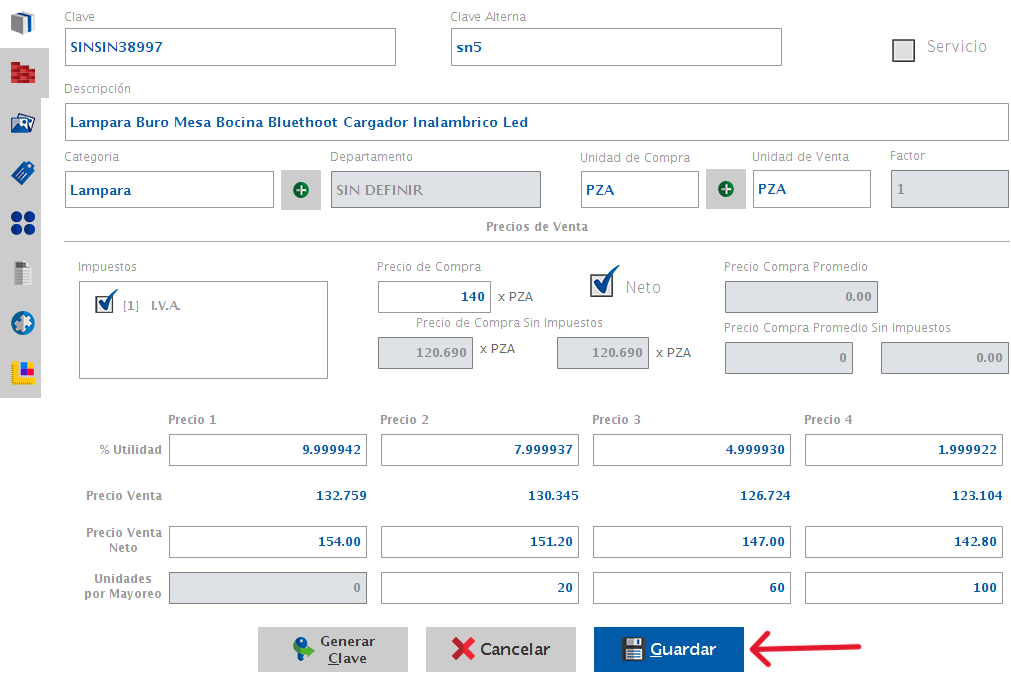The height and width of the screenshot is (681, 1011).
Task: Select the four blue circles sidebar icon
Action: tap(23, 222)
